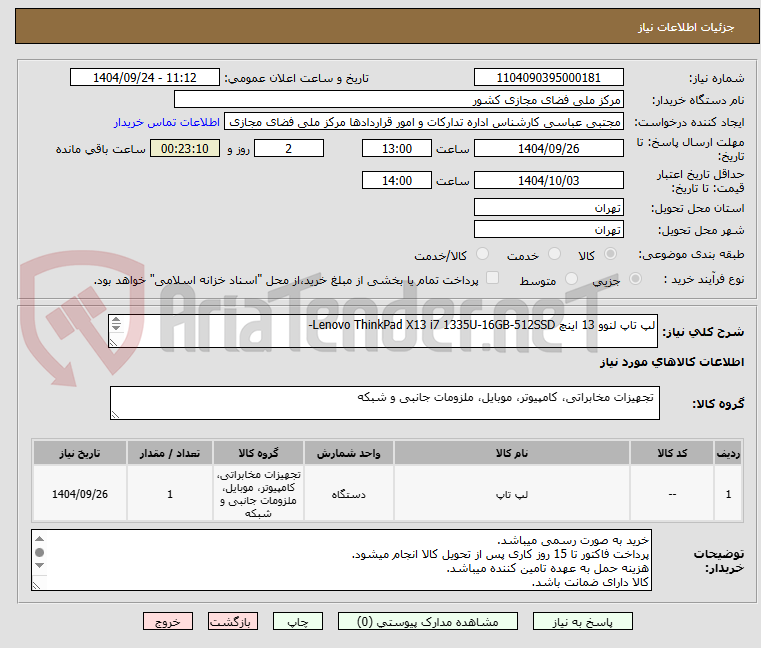761x648 pixels.
Task: Click the توضیحات خریدار text area
Action: coord(342,560)
